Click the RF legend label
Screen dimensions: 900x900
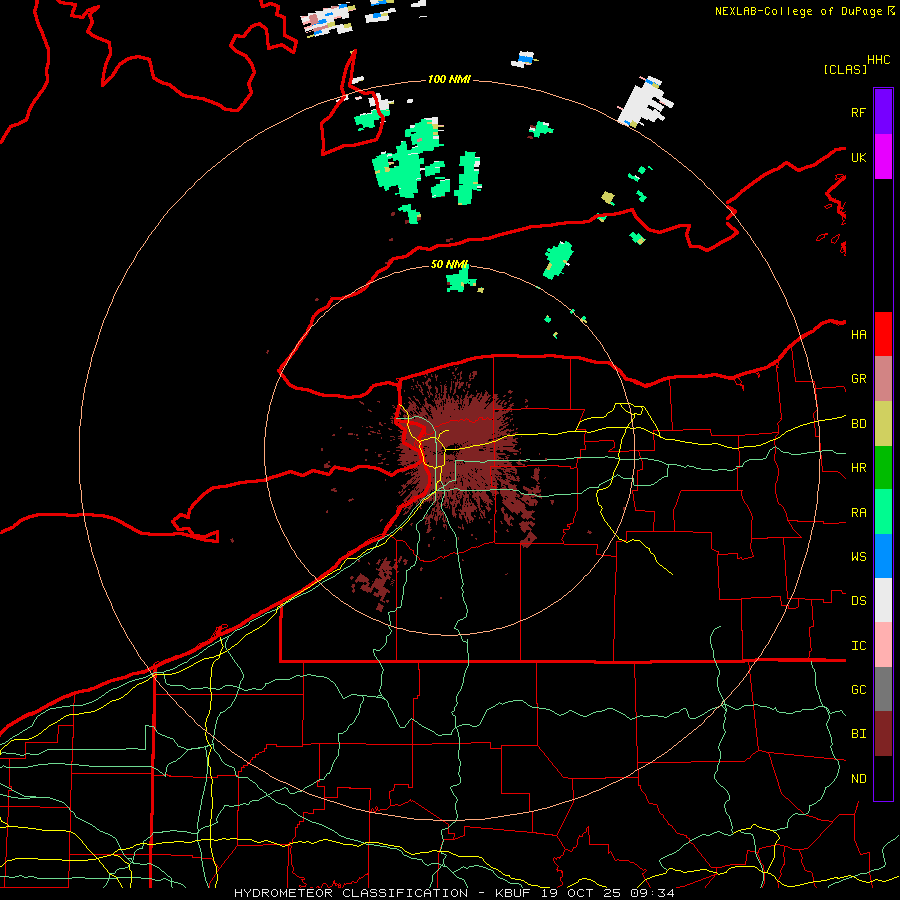[x=858, y=112]
